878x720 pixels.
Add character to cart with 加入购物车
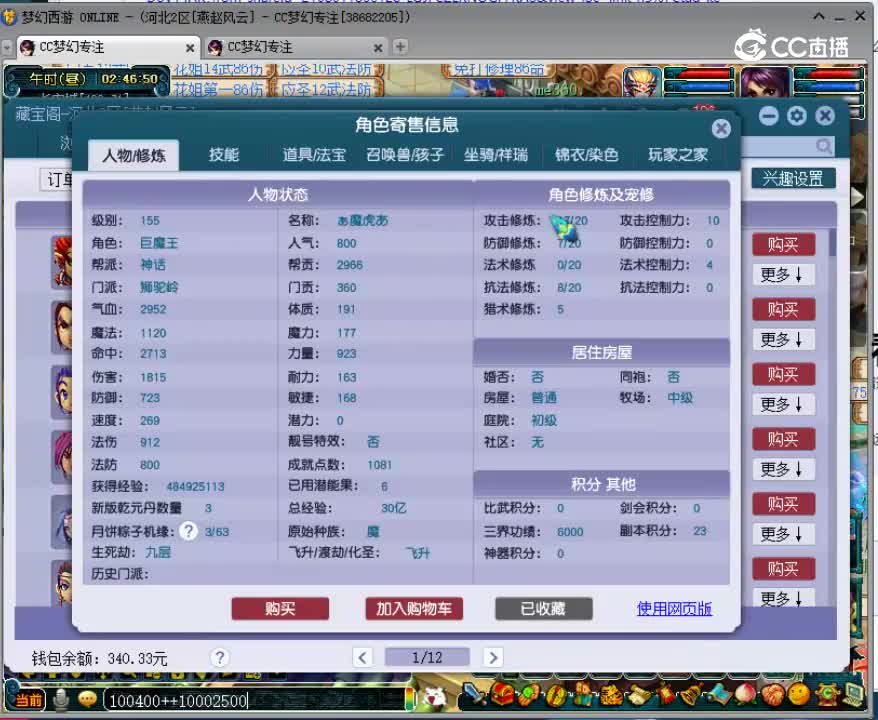point(414,609)
